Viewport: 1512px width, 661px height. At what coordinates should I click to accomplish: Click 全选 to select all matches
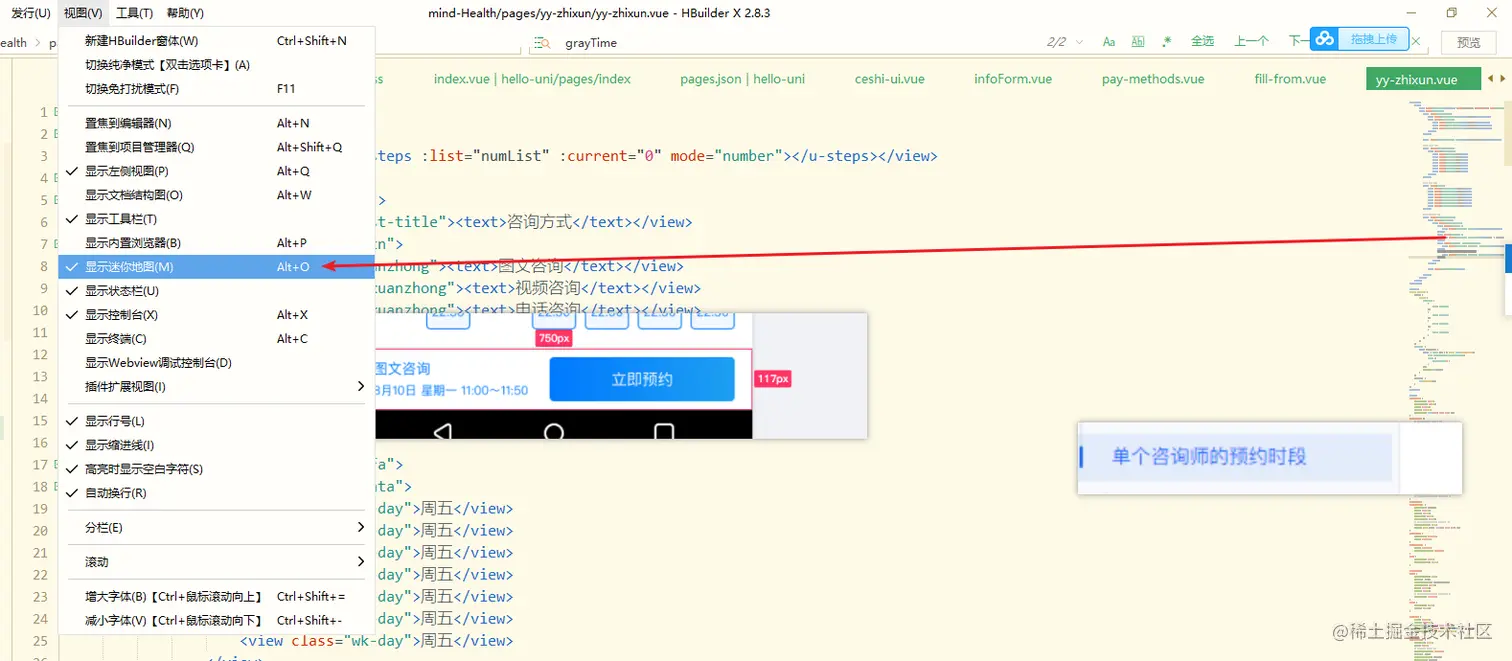[x=1202, y=42]
